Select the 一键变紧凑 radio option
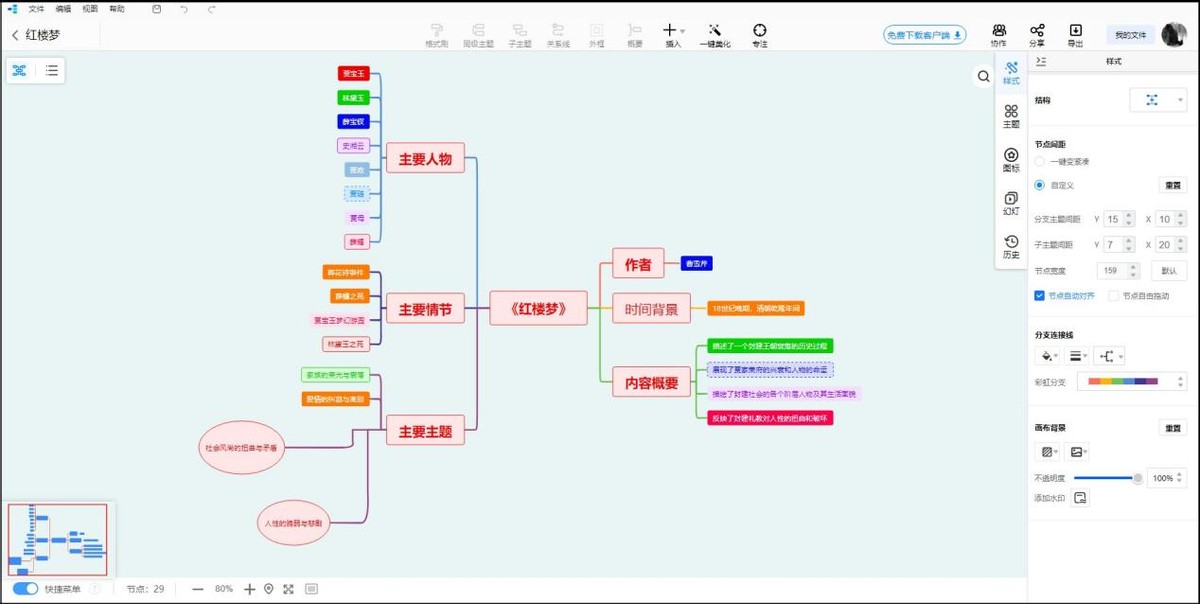Screen dimensions: 1200x604 pos(1040,162)
